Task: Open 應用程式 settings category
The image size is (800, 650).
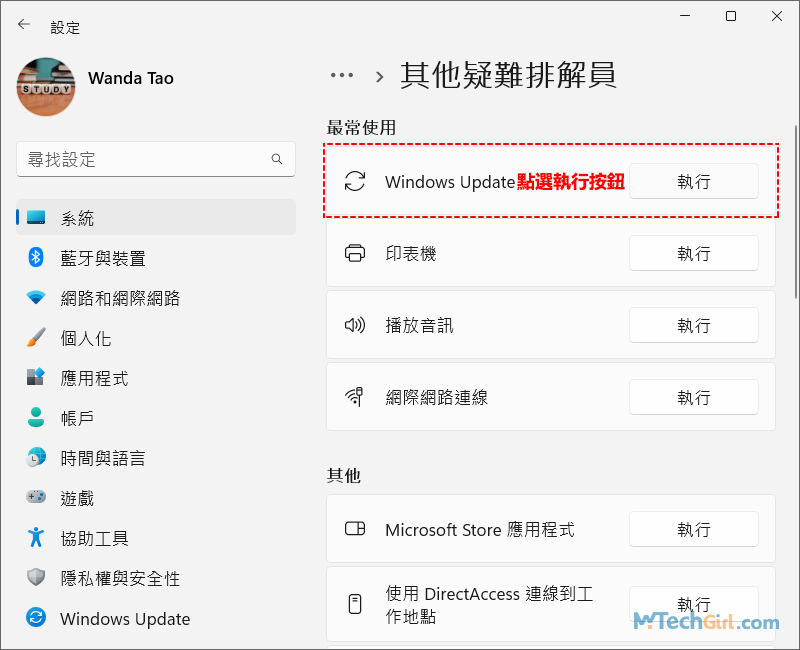Action: [x=94, y=378]
